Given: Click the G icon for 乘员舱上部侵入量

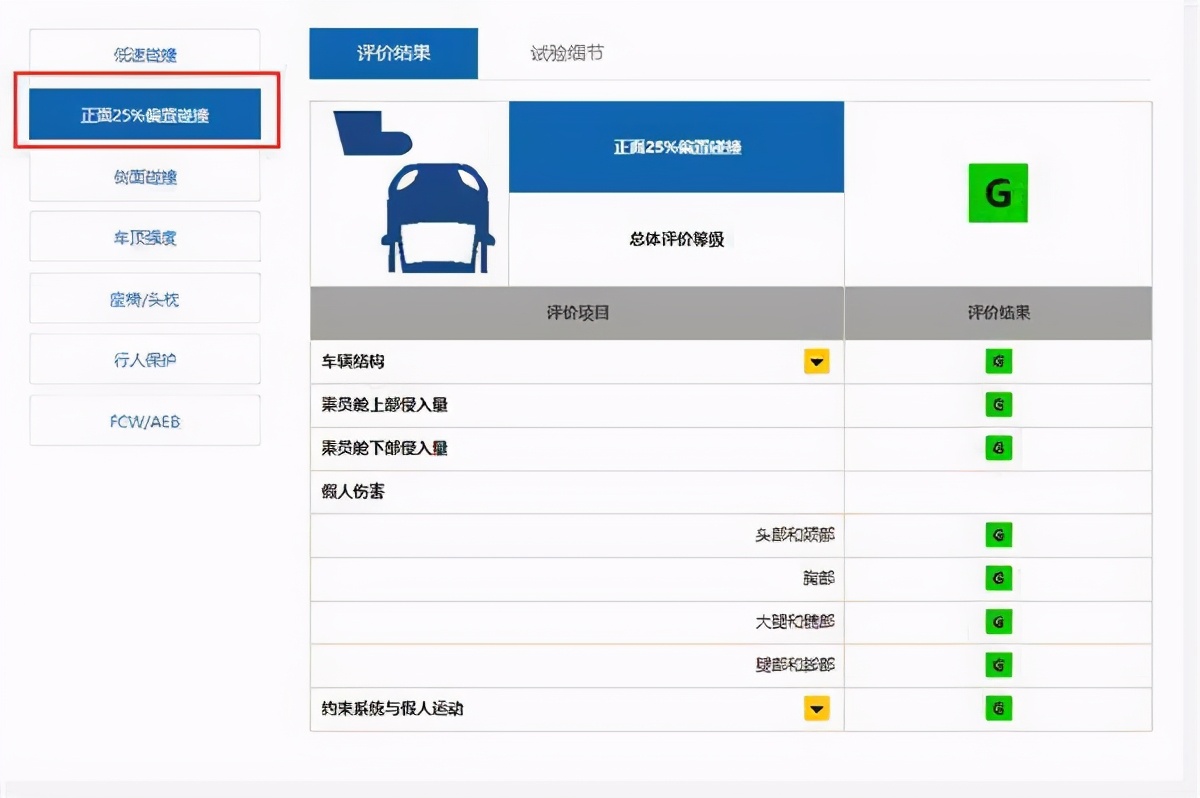Looking at the screenshot, I should point(998,405).
